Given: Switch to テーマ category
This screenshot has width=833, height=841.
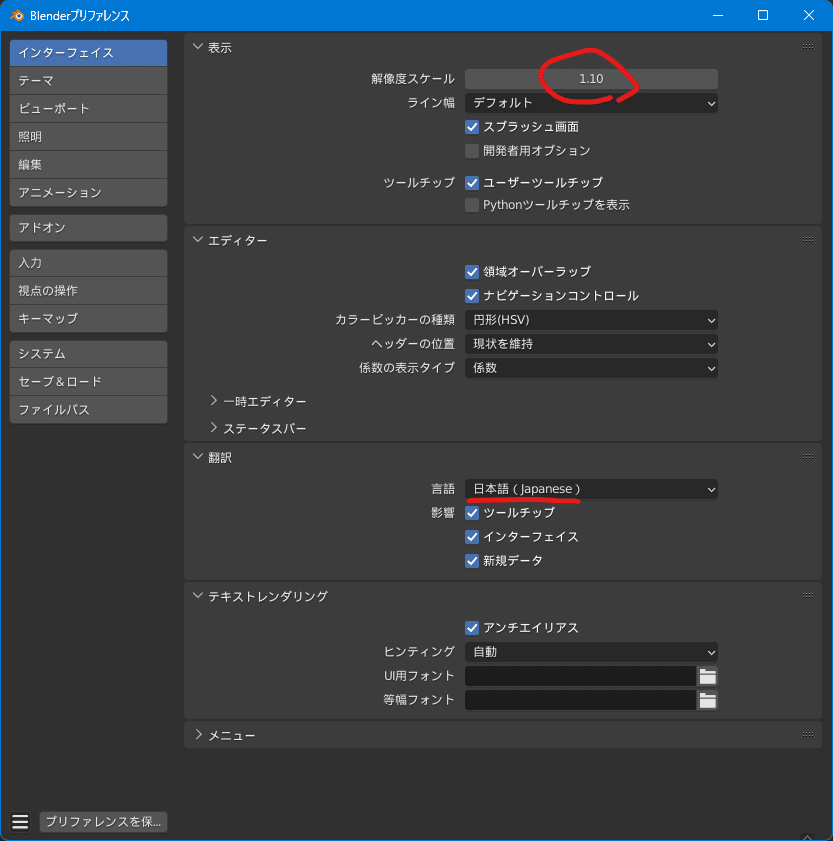Looking at the screenshot, I should point(89,81).
